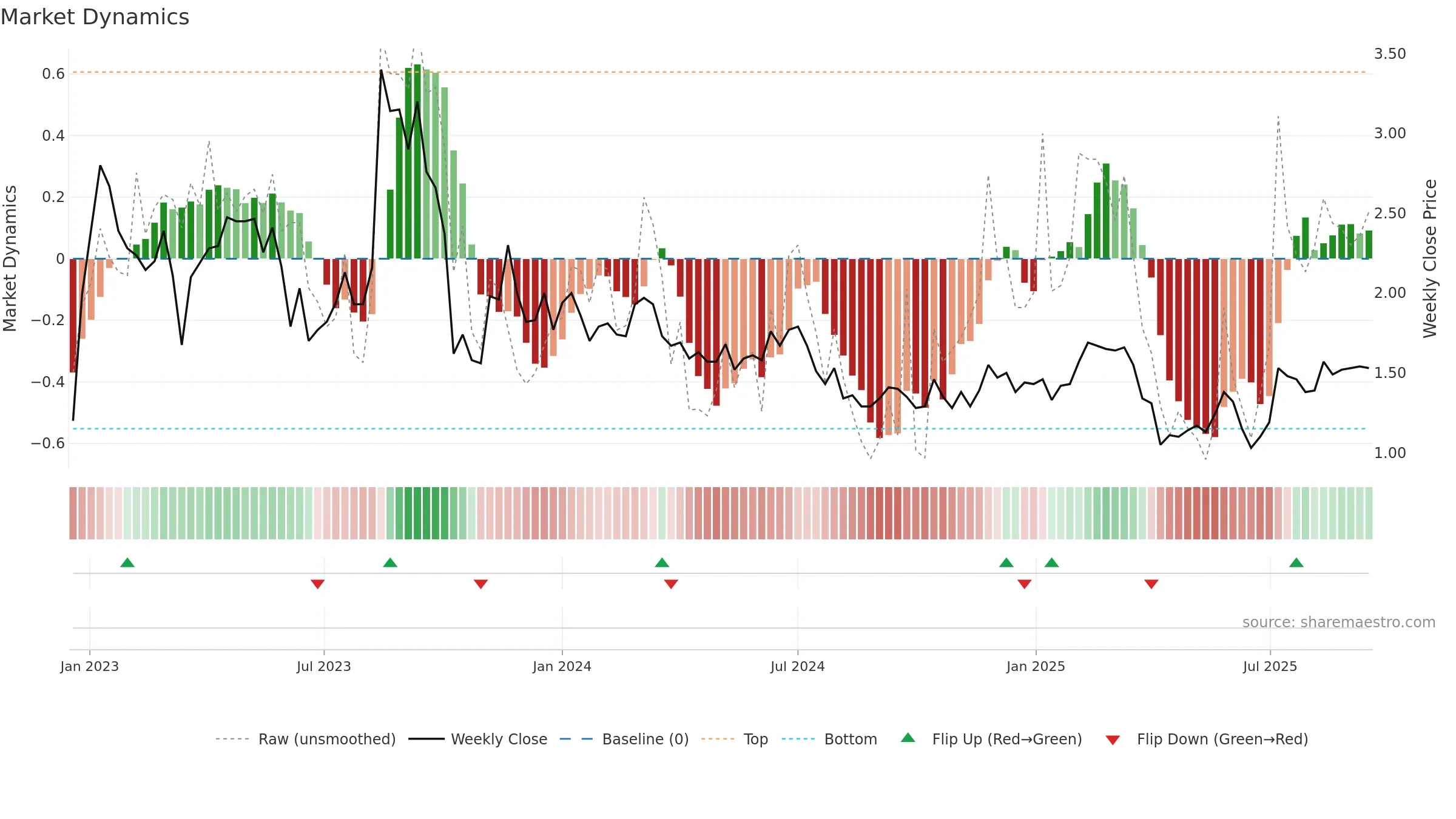Select the red flip-down triangle near November 2023

click(x=480, y=584)
